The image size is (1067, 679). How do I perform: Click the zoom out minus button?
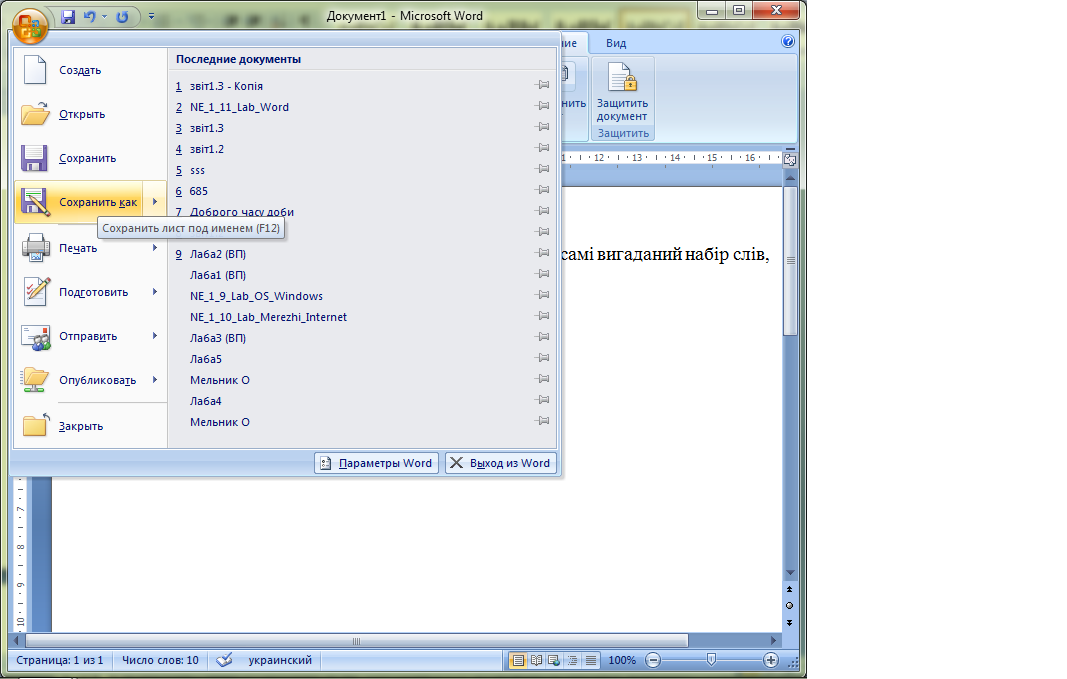point(653,660)
